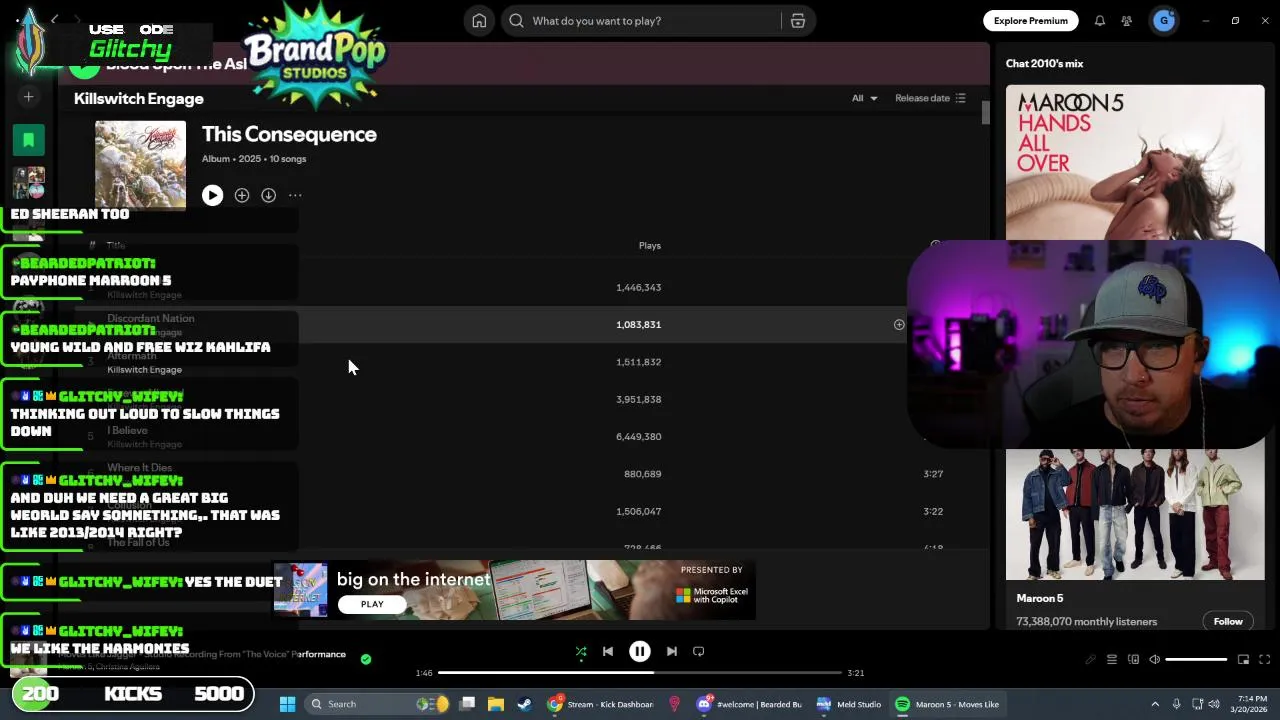Viewport: 1280px width, 720px height.
Task: Sort tracks by the Plays column header
Action: 650,246
